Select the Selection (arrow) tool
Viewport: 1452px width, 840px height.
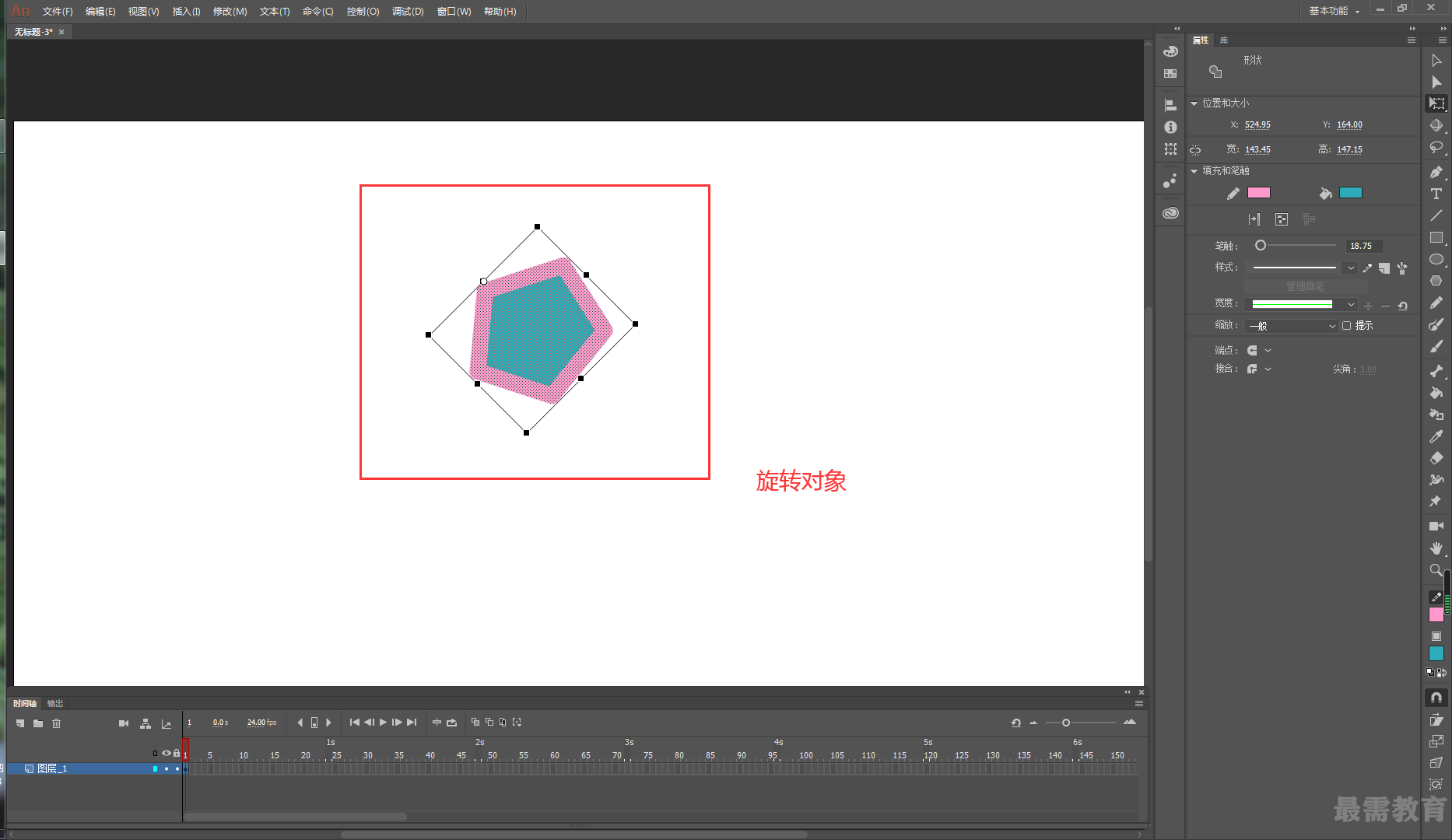(1436, 60)
